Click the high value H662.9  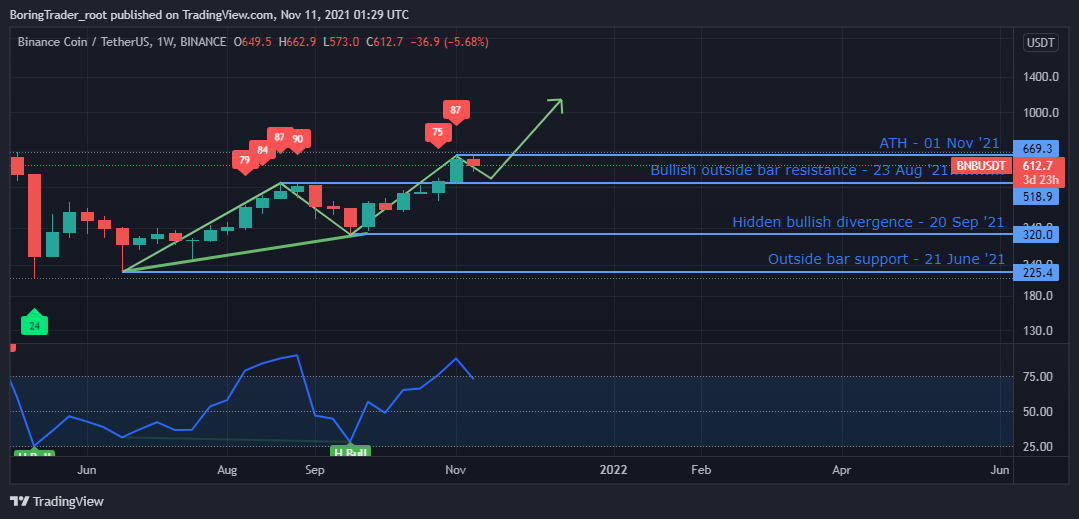pyautogui.click(x=297, y=42)
